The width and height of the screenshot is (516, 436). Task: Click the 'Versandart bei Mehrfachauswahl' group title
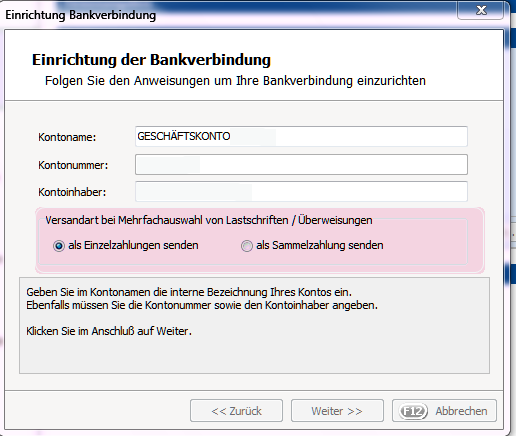209,220
